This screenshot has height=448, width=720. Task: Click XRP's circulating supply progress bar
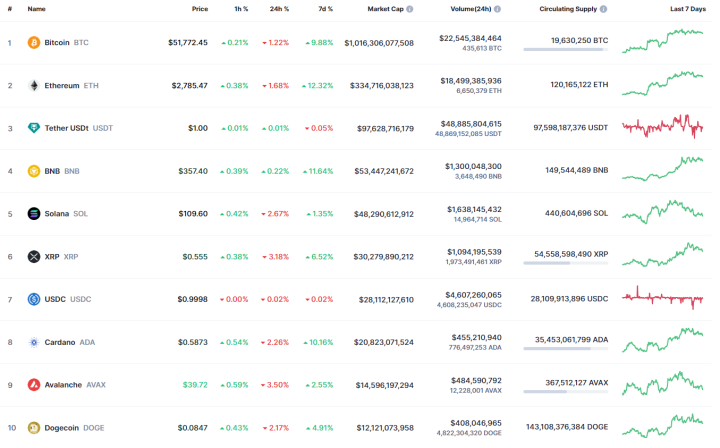(566, 263)
